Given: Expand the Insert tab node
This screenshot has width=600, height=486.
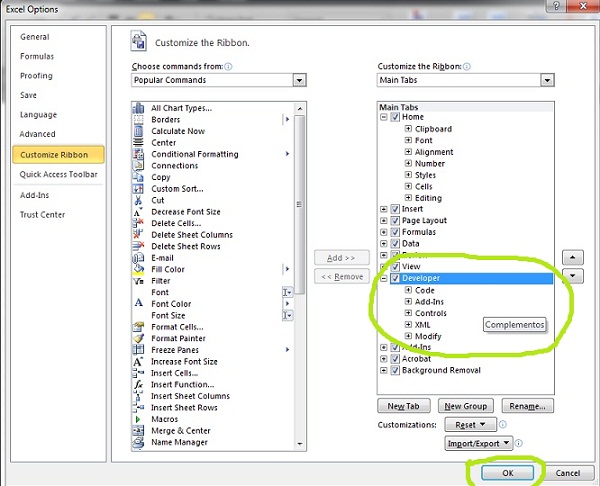Looking at the screenshot, I should coord(384,209).
